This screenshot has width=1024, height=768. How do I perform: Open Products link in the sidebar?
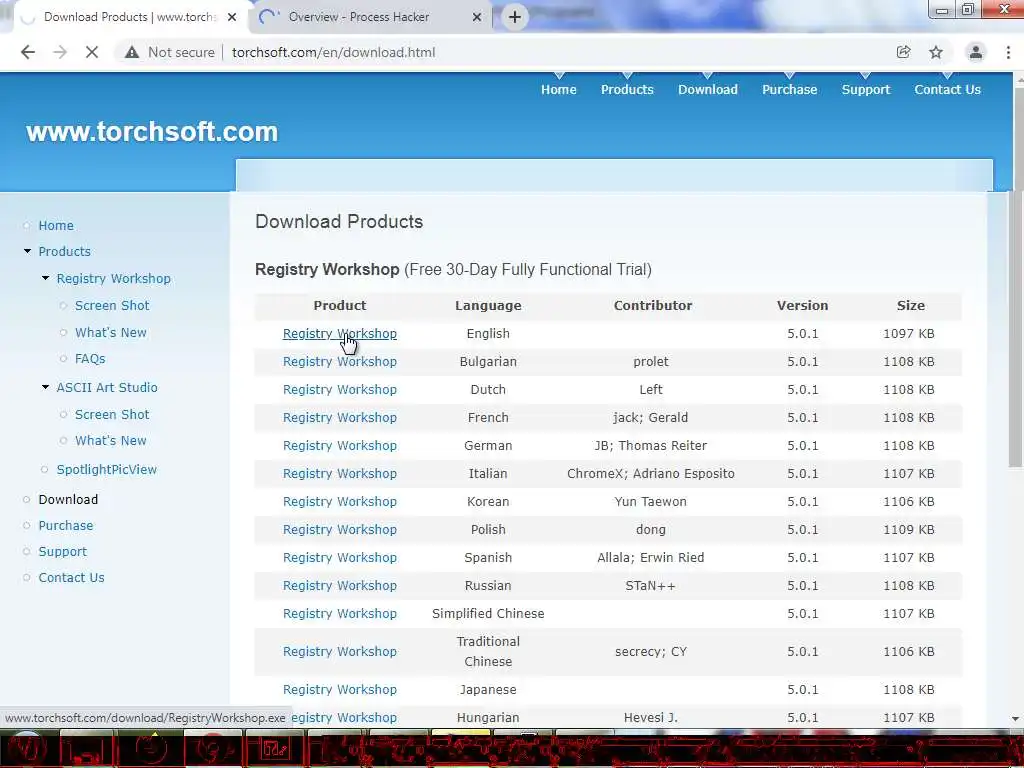[x=64, y=251]
